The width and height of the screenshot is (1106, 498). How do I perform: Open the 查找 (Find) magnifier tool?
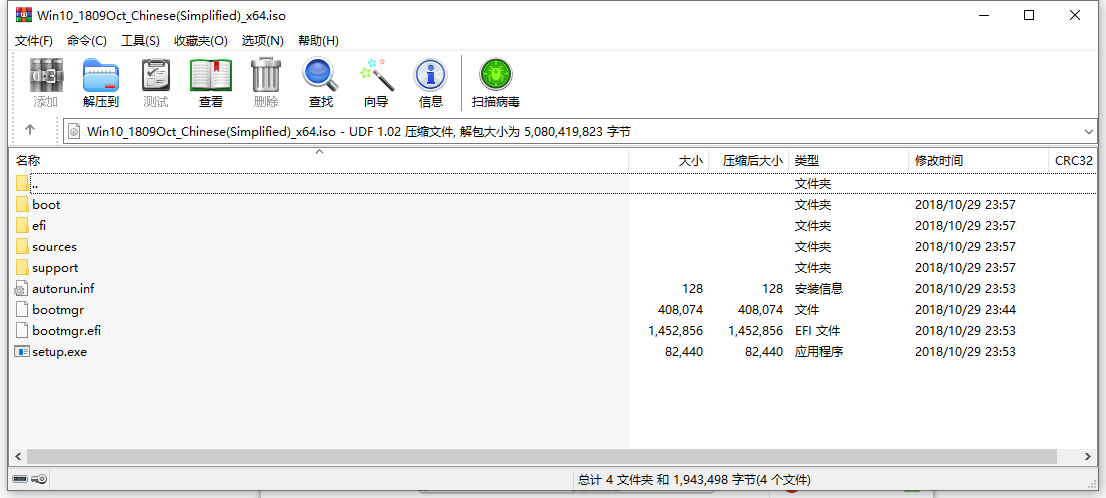[320, 82]
